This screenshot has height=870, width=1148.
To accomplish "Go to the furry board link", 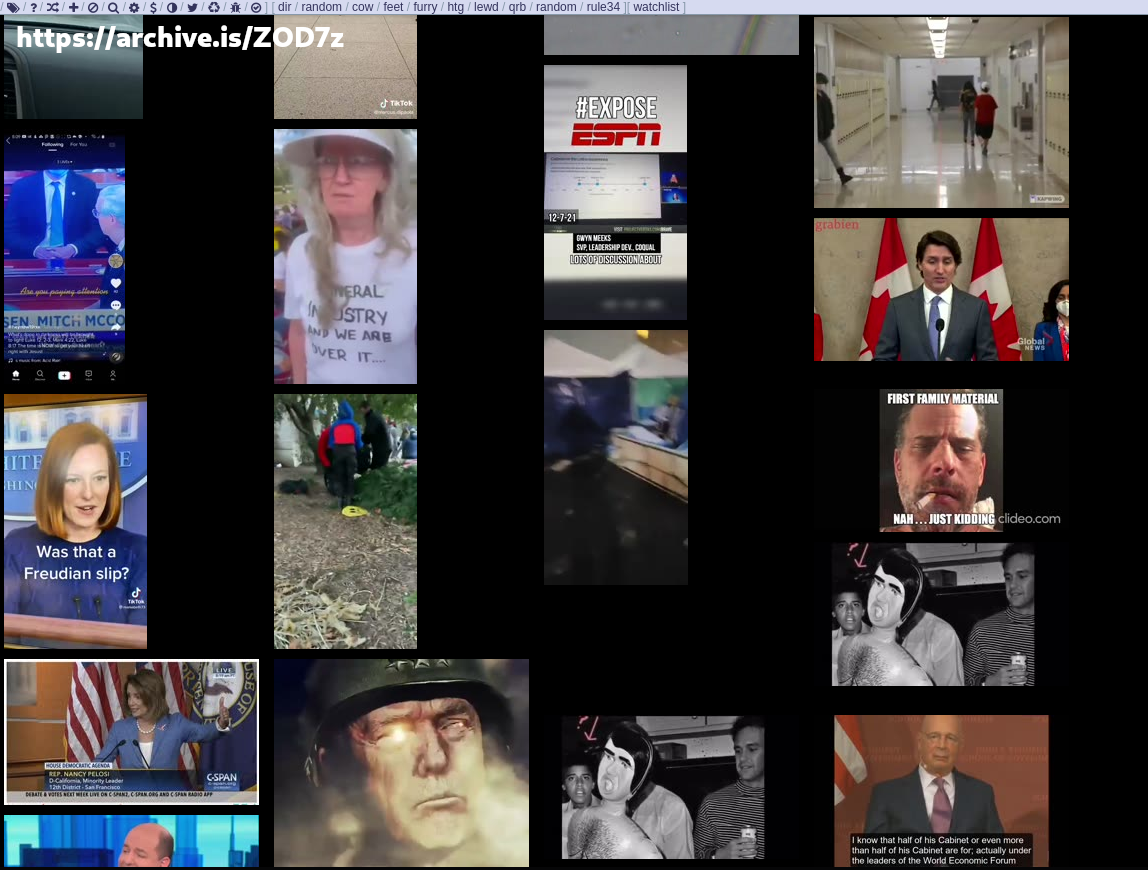I will coord(425,7).
